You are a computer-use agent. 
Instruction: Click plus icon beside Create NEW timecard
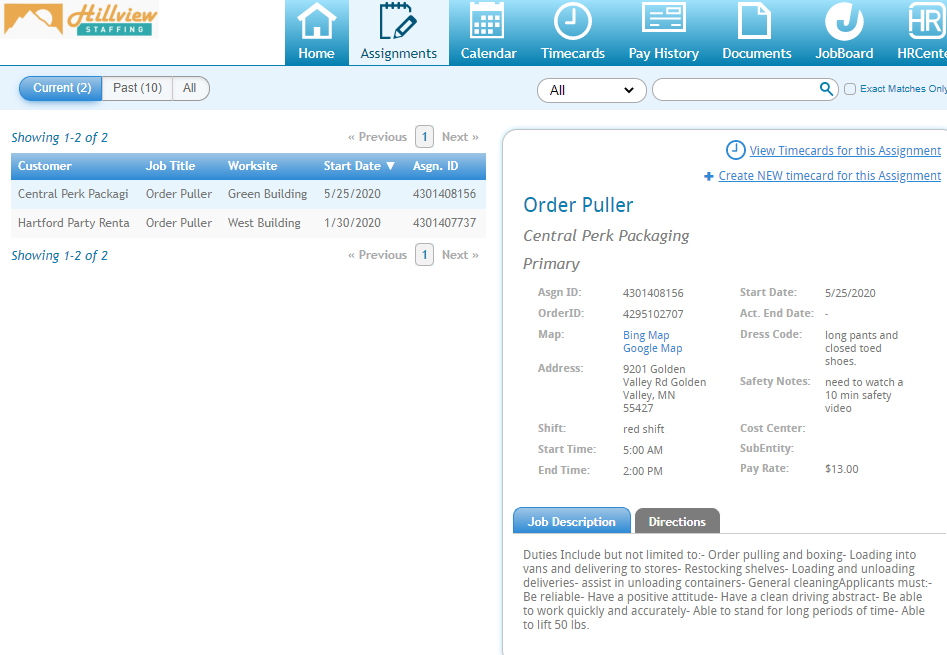pyautogui.click(x=708, y=176)
